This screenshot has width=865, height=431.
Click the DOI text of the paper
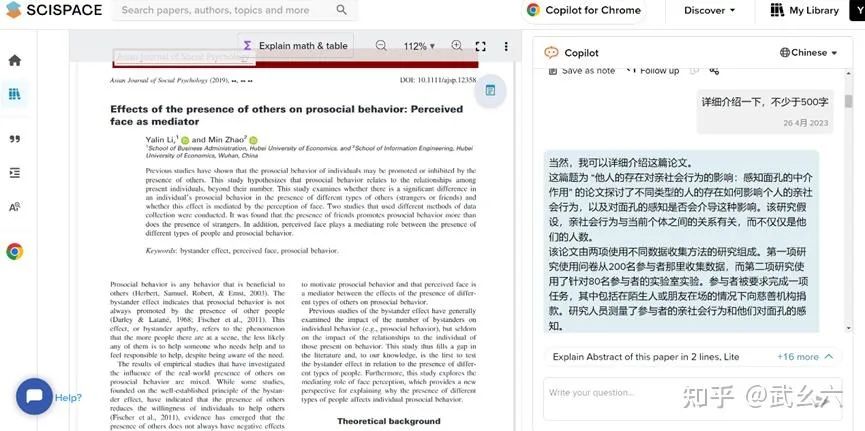click(439, 80)
